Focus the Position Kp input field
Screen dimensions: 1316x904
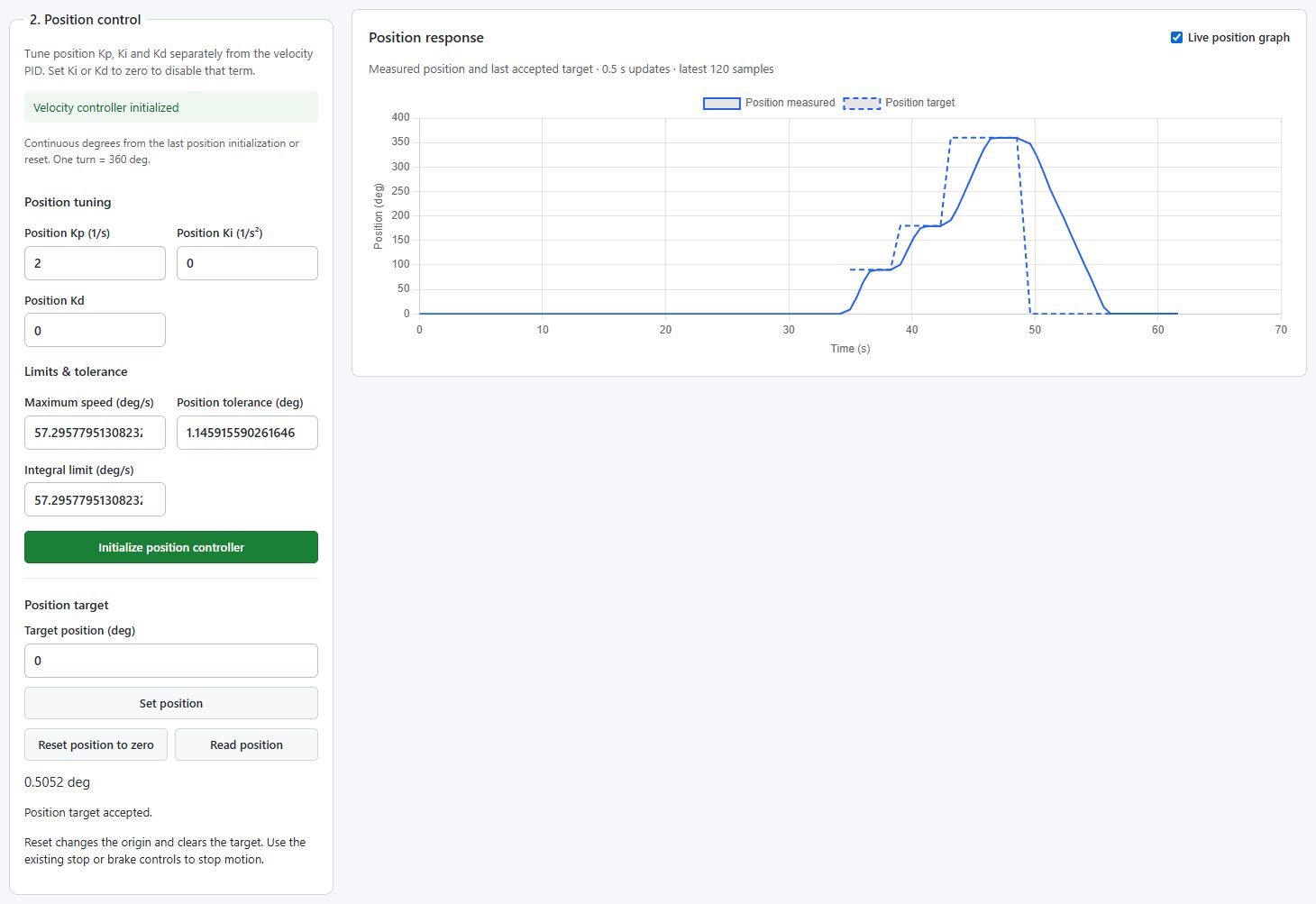click(95, 263)
